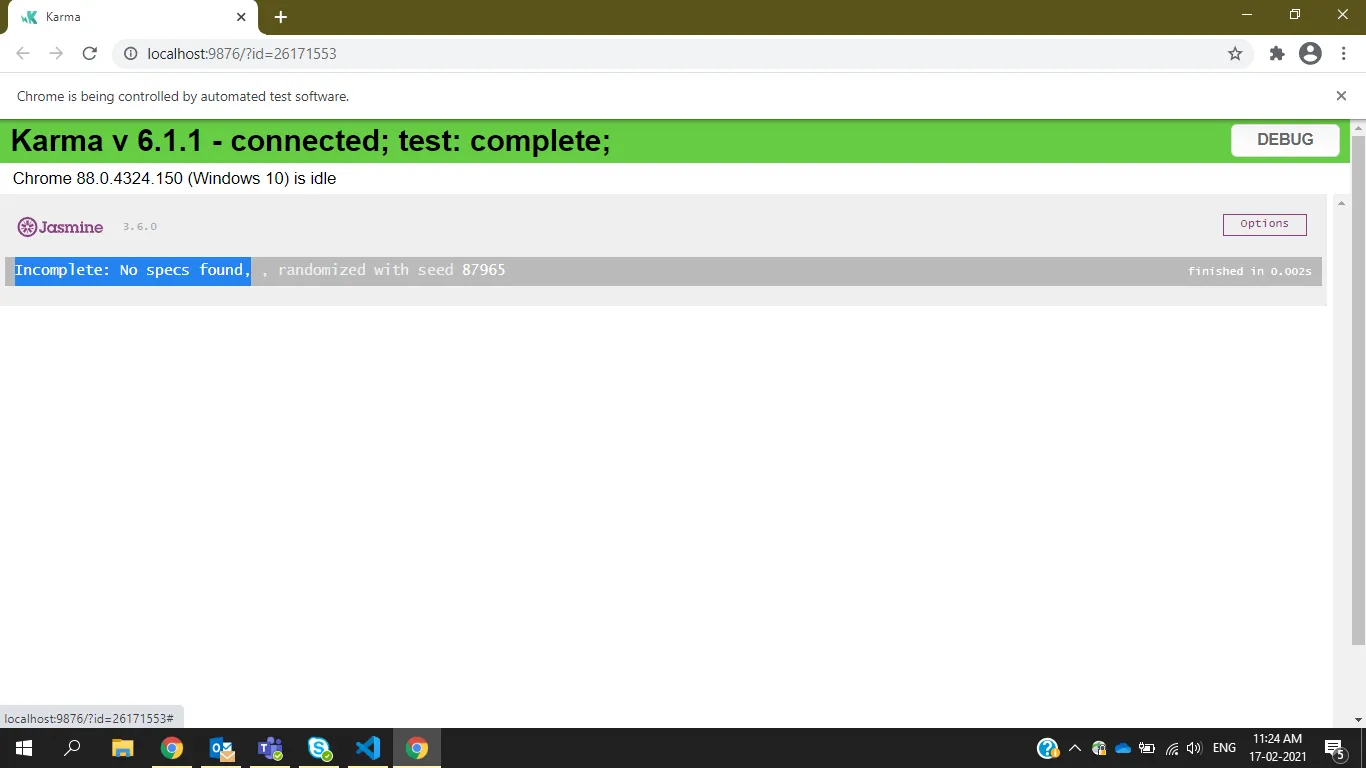This screenshot has height=768, width=1366.
Task: Click the globe with padlock tray icon
Action: point(1099,748)
